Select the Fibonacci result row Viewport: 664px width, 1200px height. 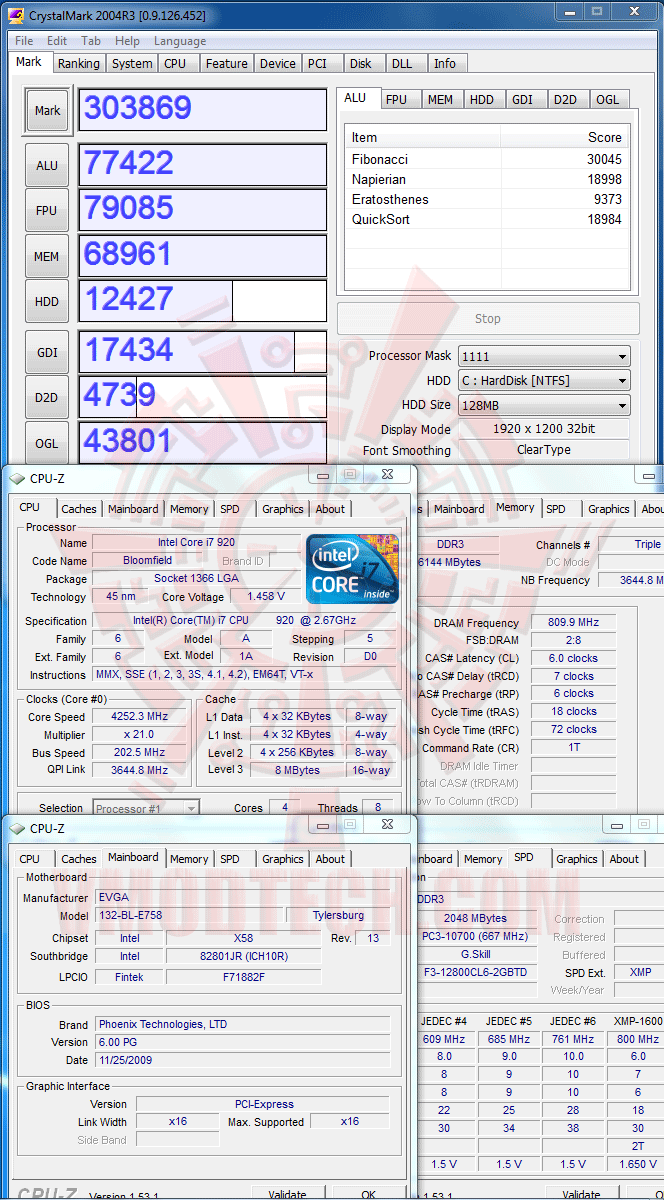coord(487,159)
